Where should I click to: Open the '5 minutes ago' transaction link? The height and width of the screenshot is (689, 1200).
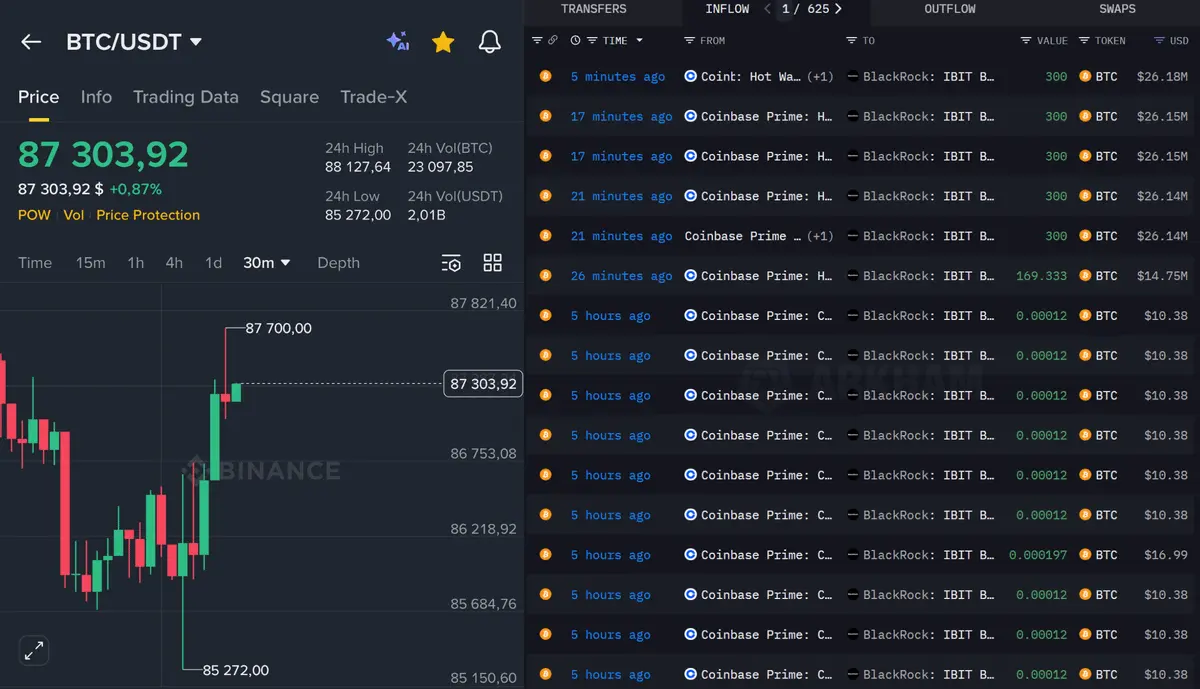618,77
